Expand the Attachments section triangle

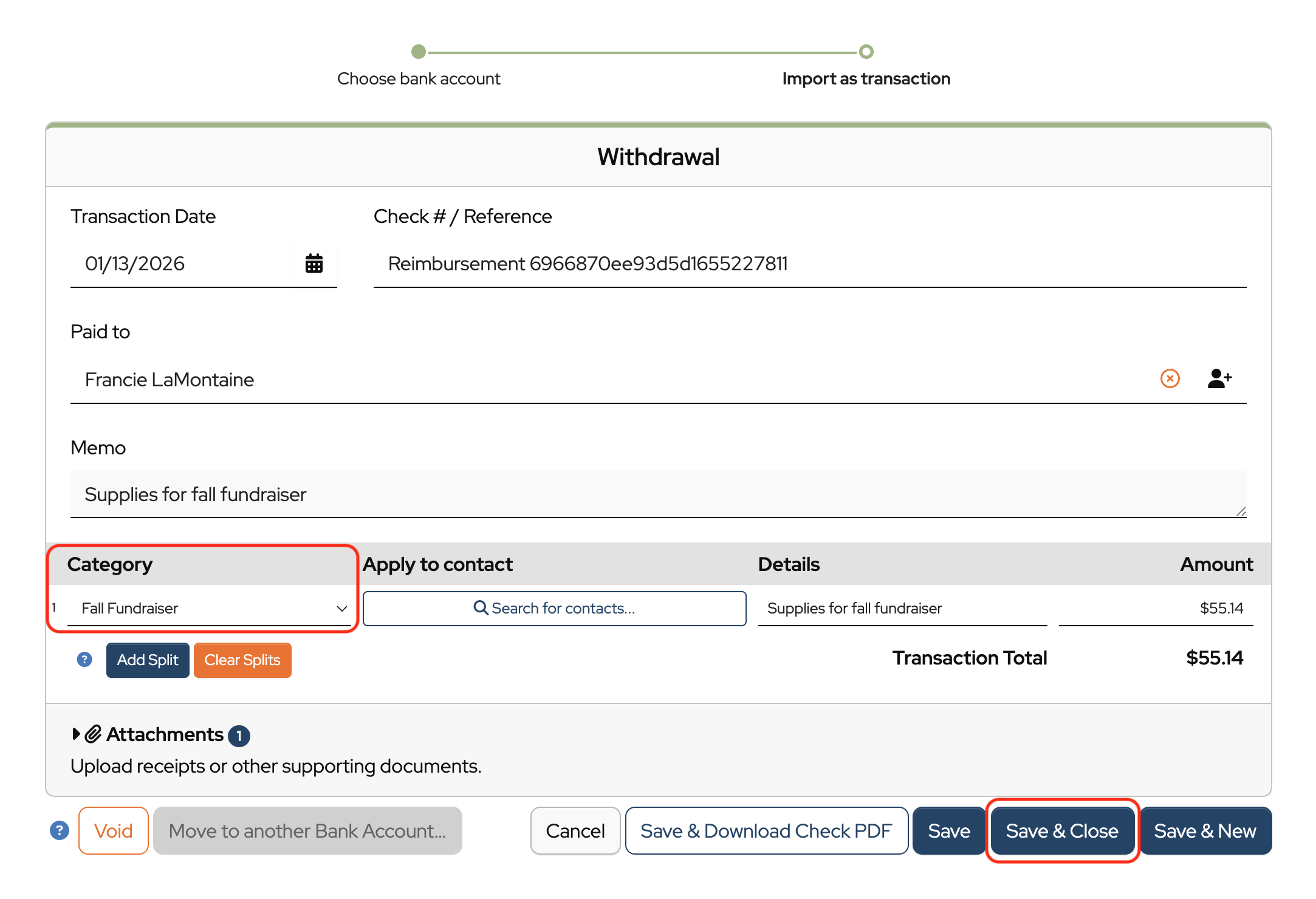[x=76, y=734]
